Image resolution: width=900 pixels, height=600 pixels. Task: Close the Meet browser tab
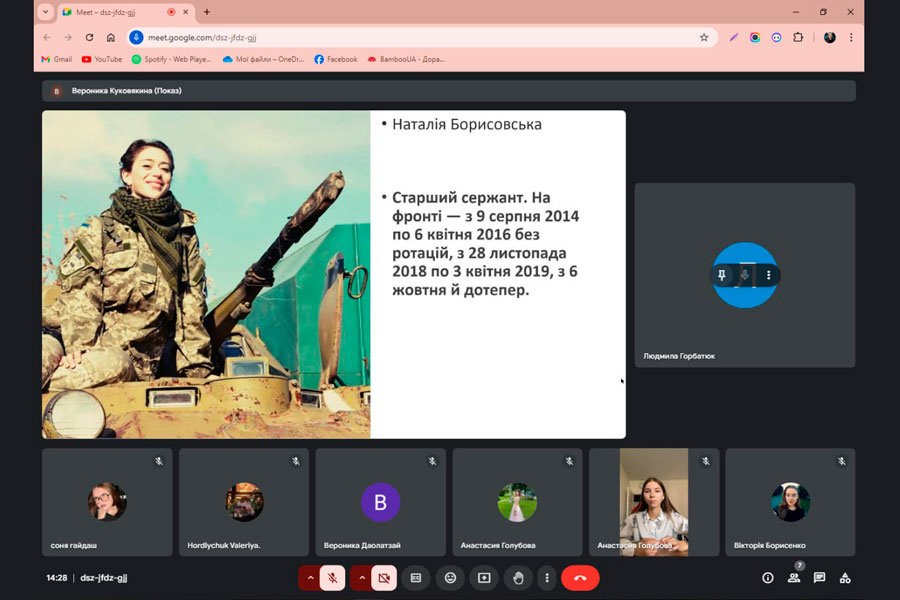pyautogui.click(x=185, y=12)
